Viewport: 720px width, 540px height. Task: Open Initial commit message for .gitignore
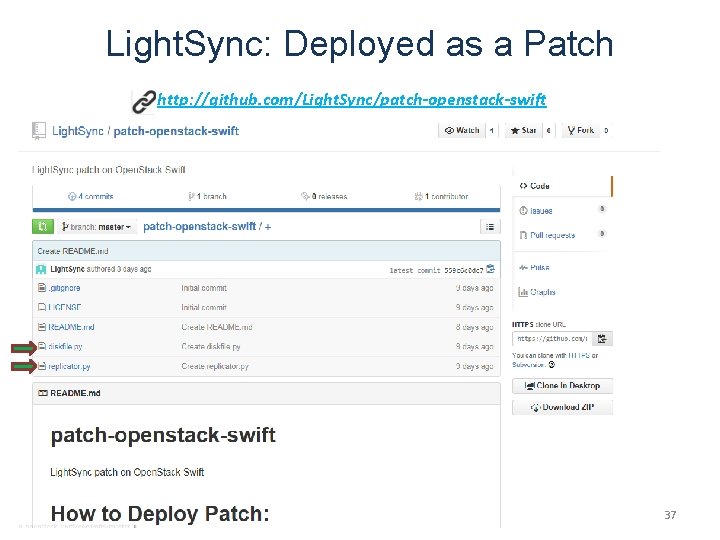pyautogui.click(x=204, y=288)
